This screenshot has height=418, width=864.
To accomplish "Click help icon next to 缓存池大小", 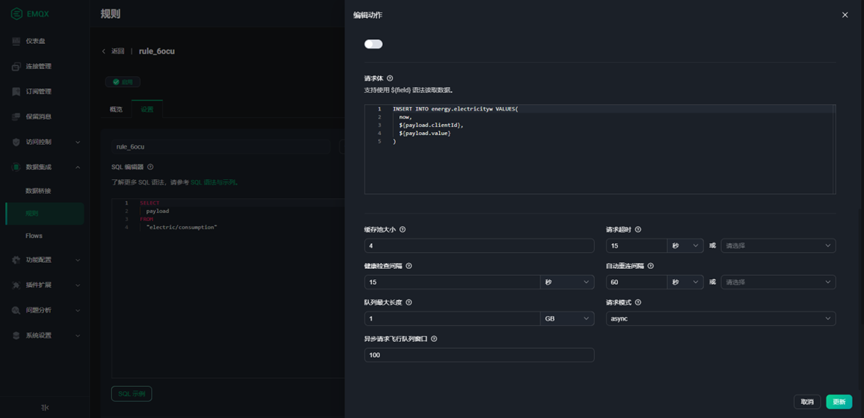I will click(x=402, y=229).
